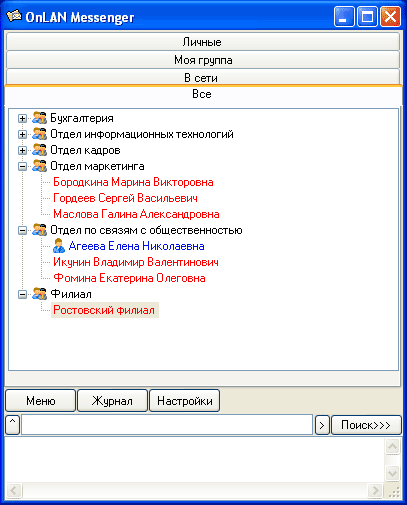Click the horizontal scroll right arrow
Viewport: 407px width, 505px height.
tap(375, 491)
